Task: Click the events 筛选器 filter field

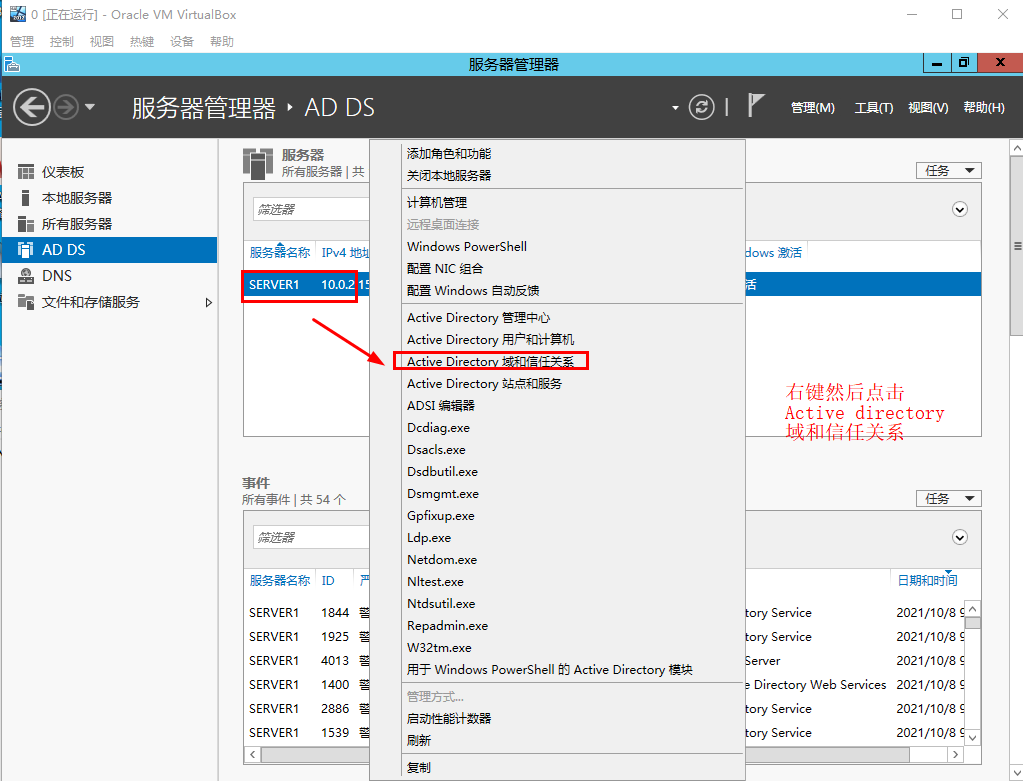Action: pos(311,538)
